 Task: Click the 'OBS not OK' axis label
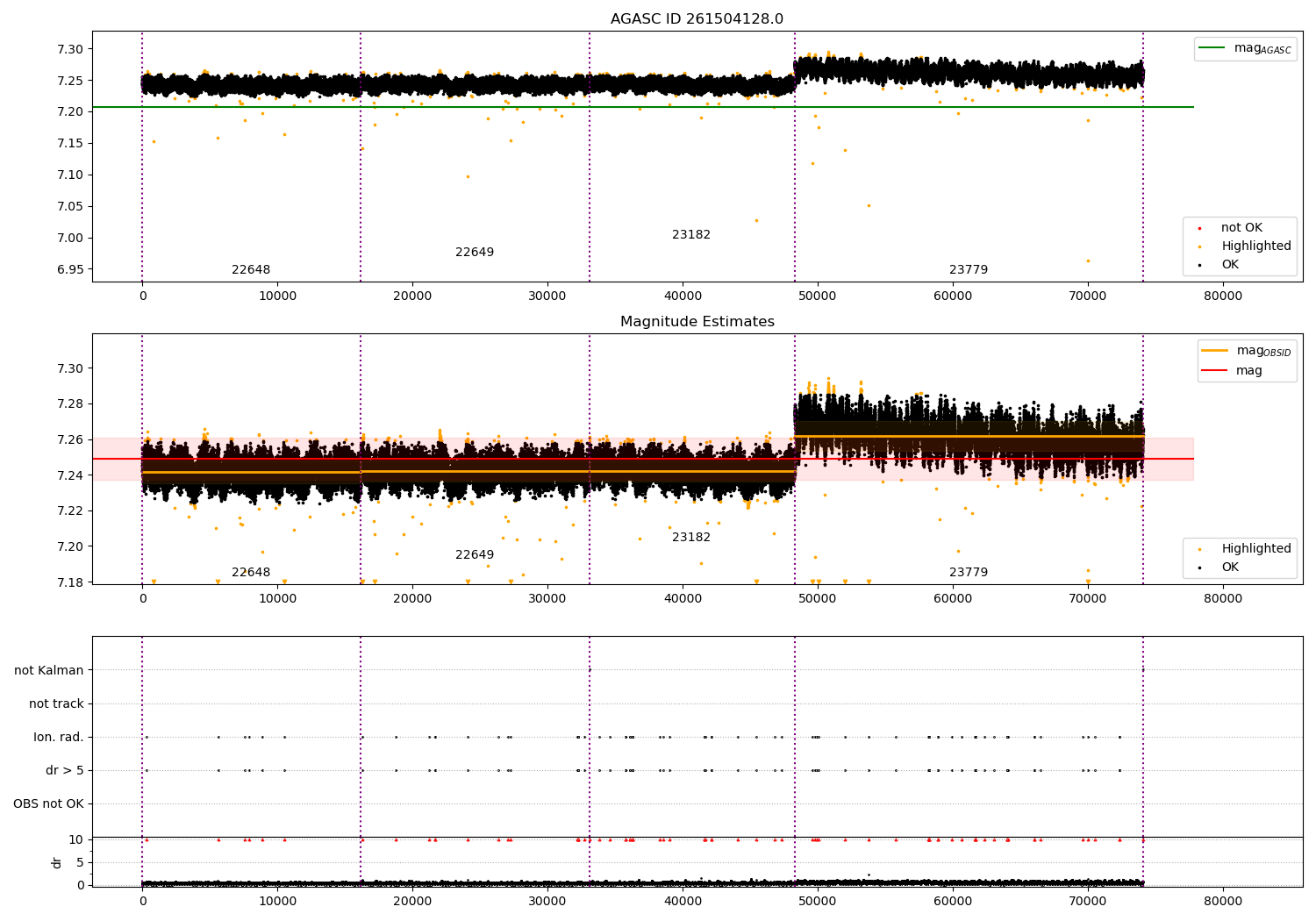click(49, 804)
